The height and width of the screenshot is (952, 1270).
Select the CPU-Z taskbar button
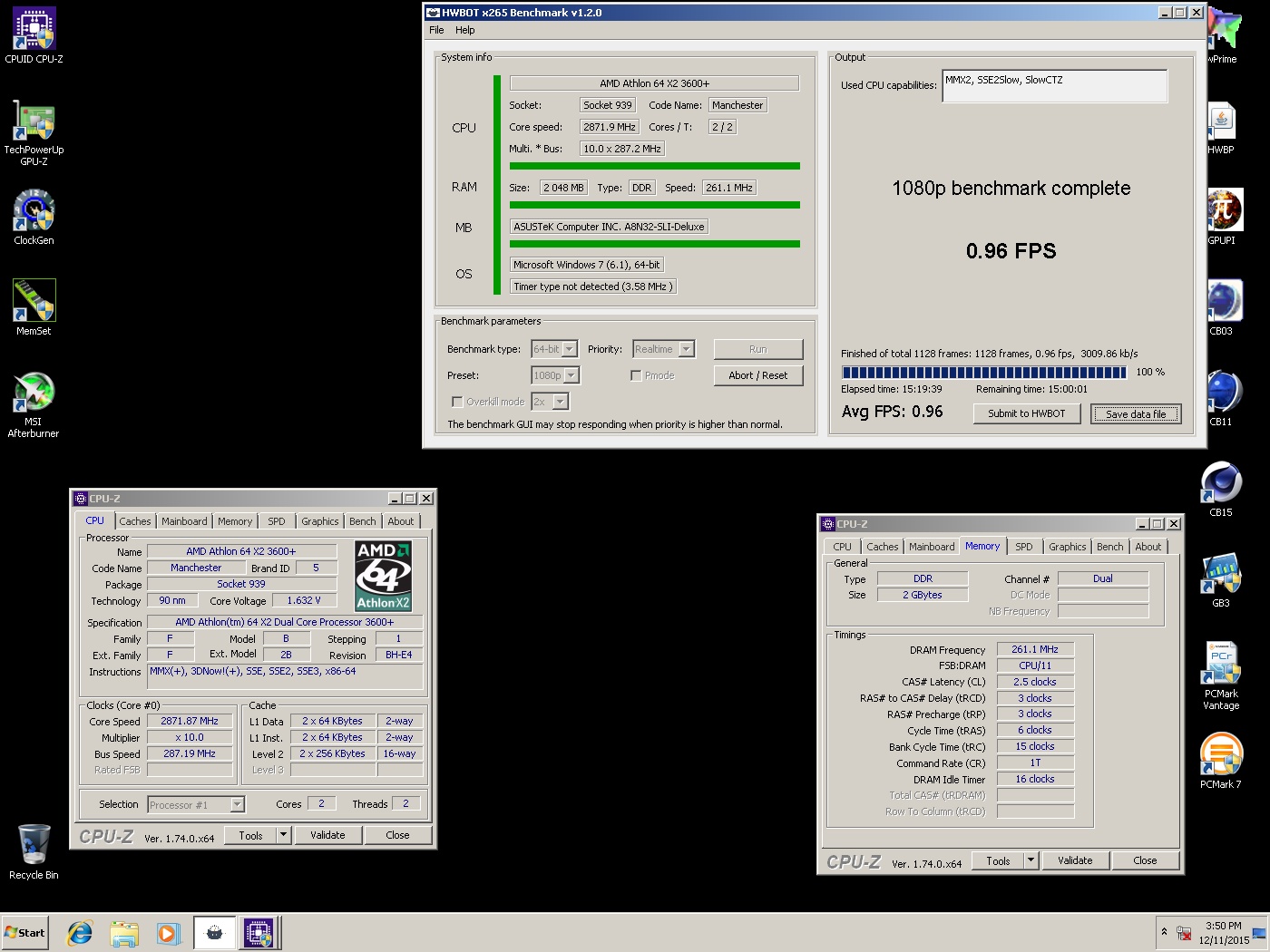pyautogui.click(x=259, y=932)
